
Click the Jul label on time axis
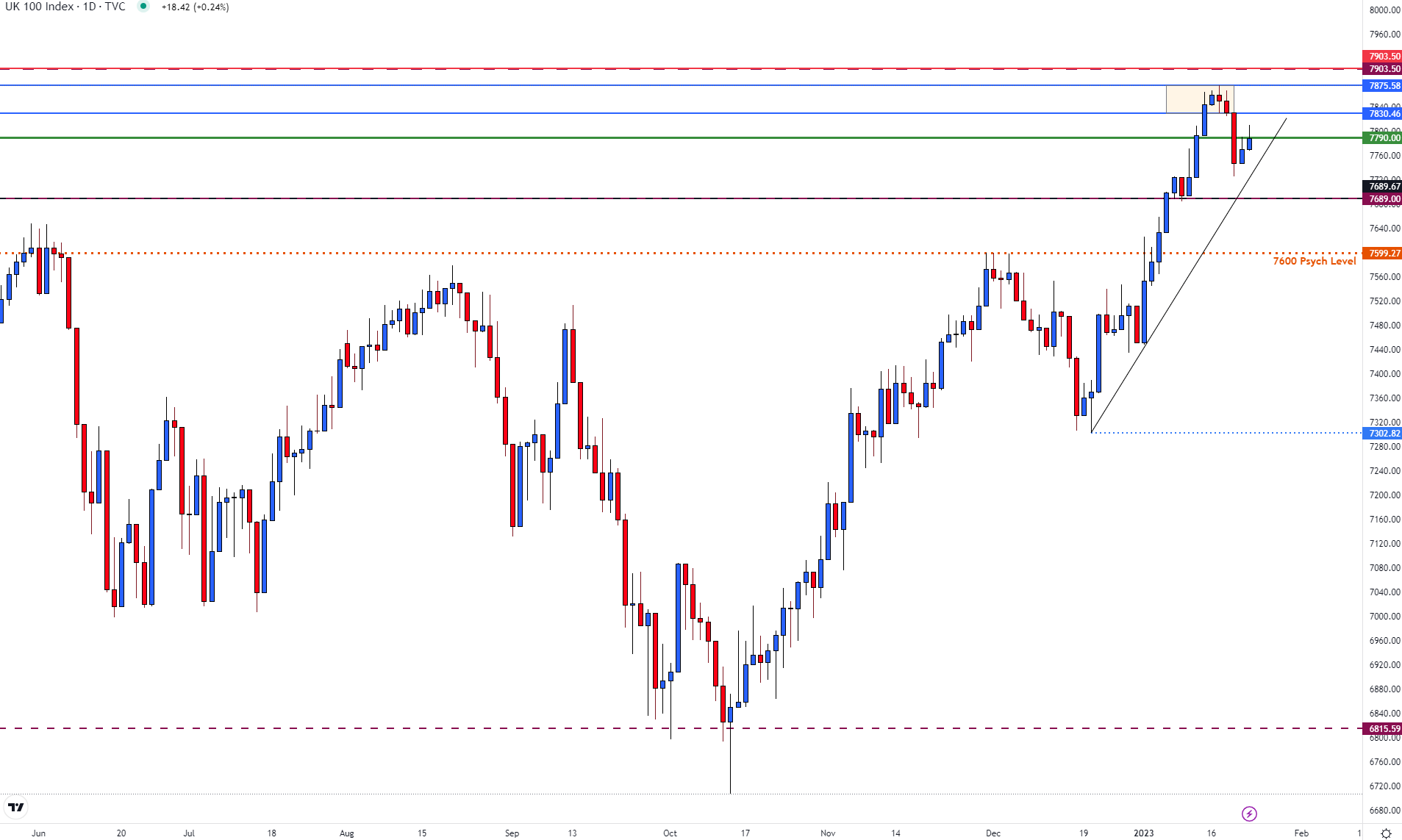click(189, 833)
